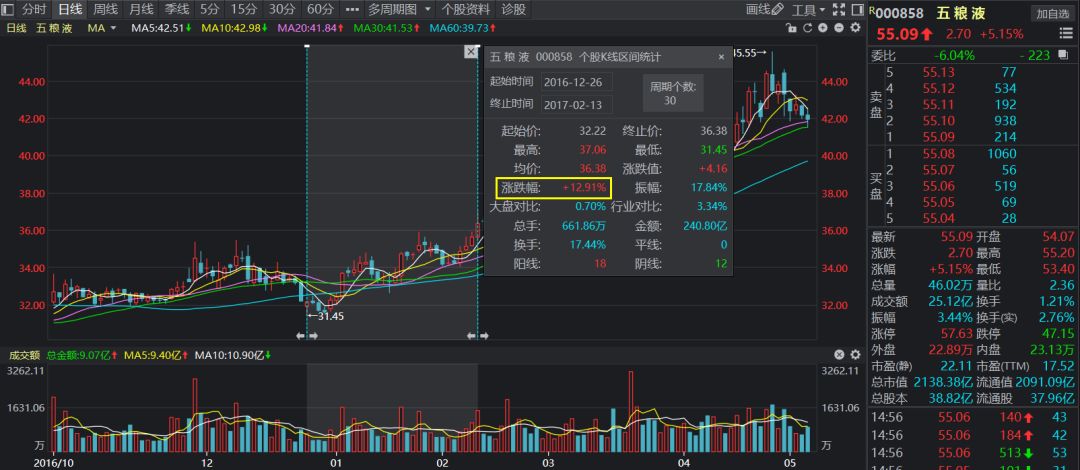Select the 60分 period tab
This screenshot has height=470, width=1080.
[320, 10]
